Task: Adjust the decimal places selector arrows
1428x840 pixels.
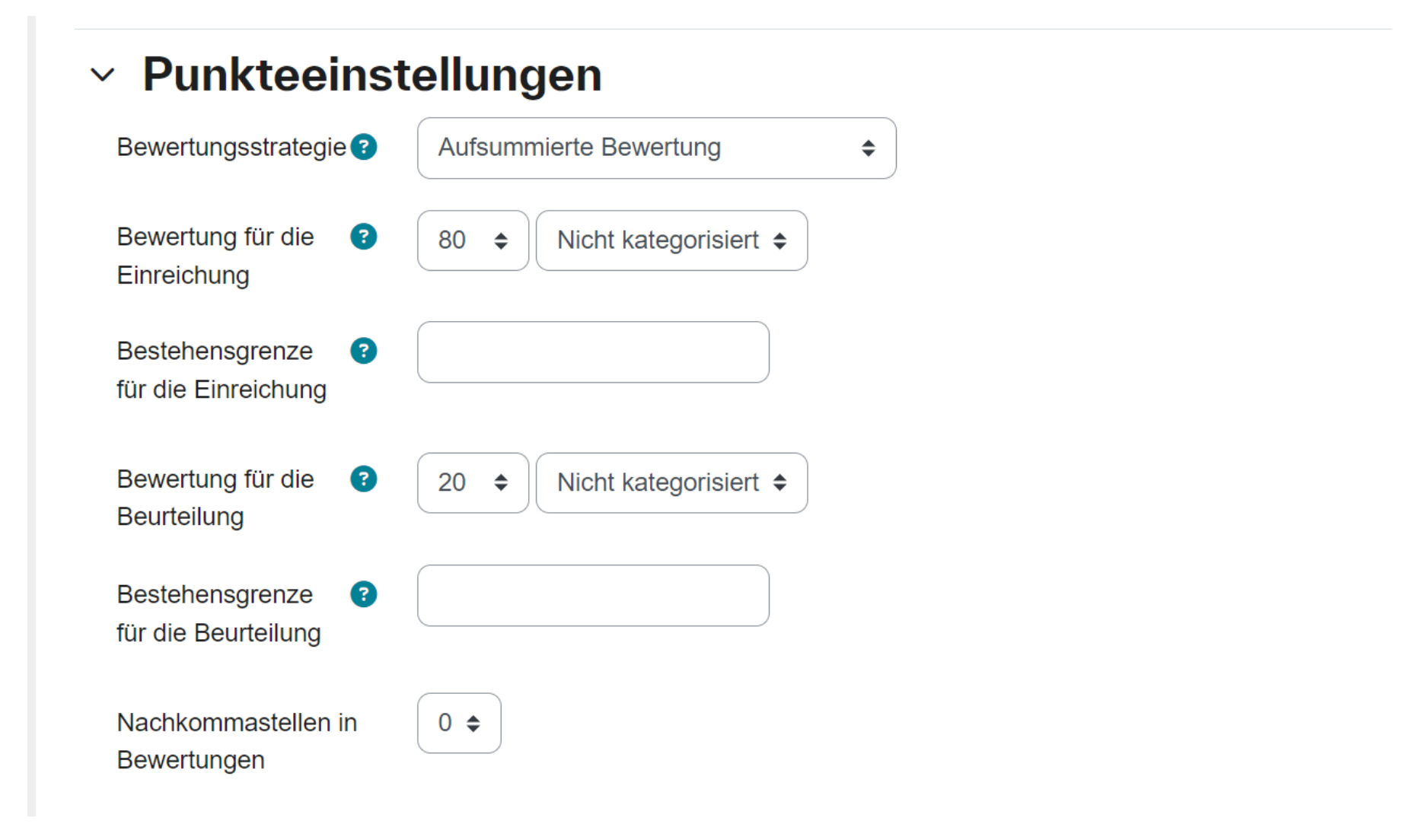Action: pos(474,723)
